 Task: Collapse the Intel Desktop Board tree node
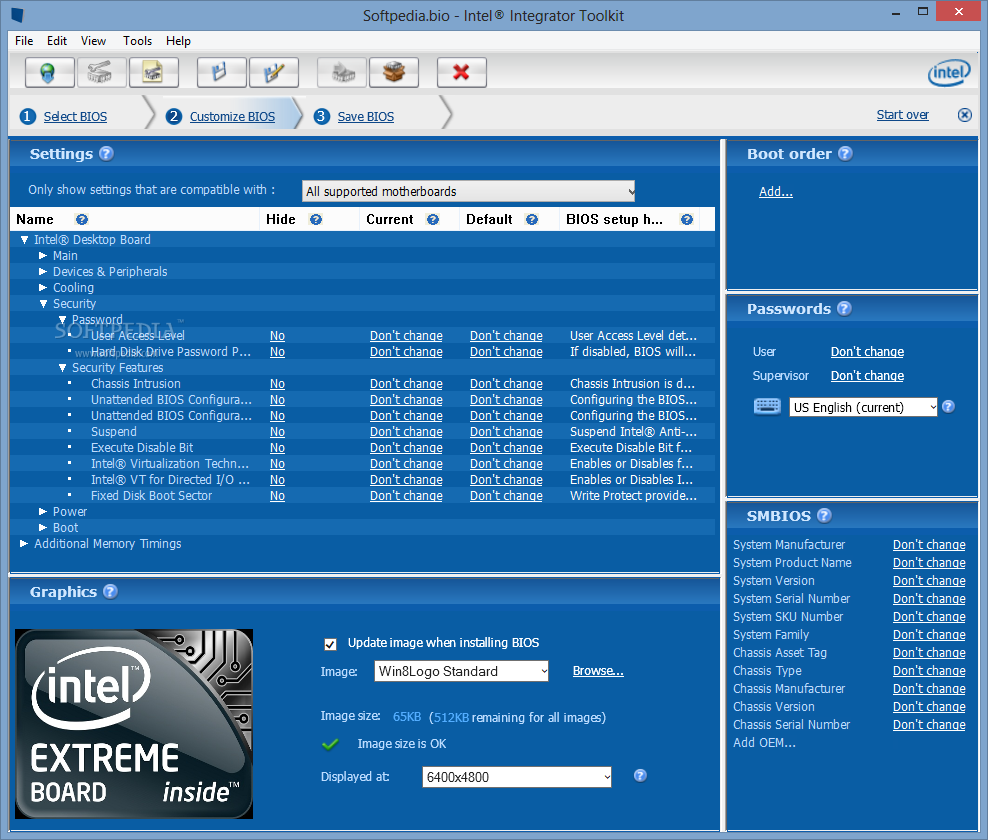[25, 240]
